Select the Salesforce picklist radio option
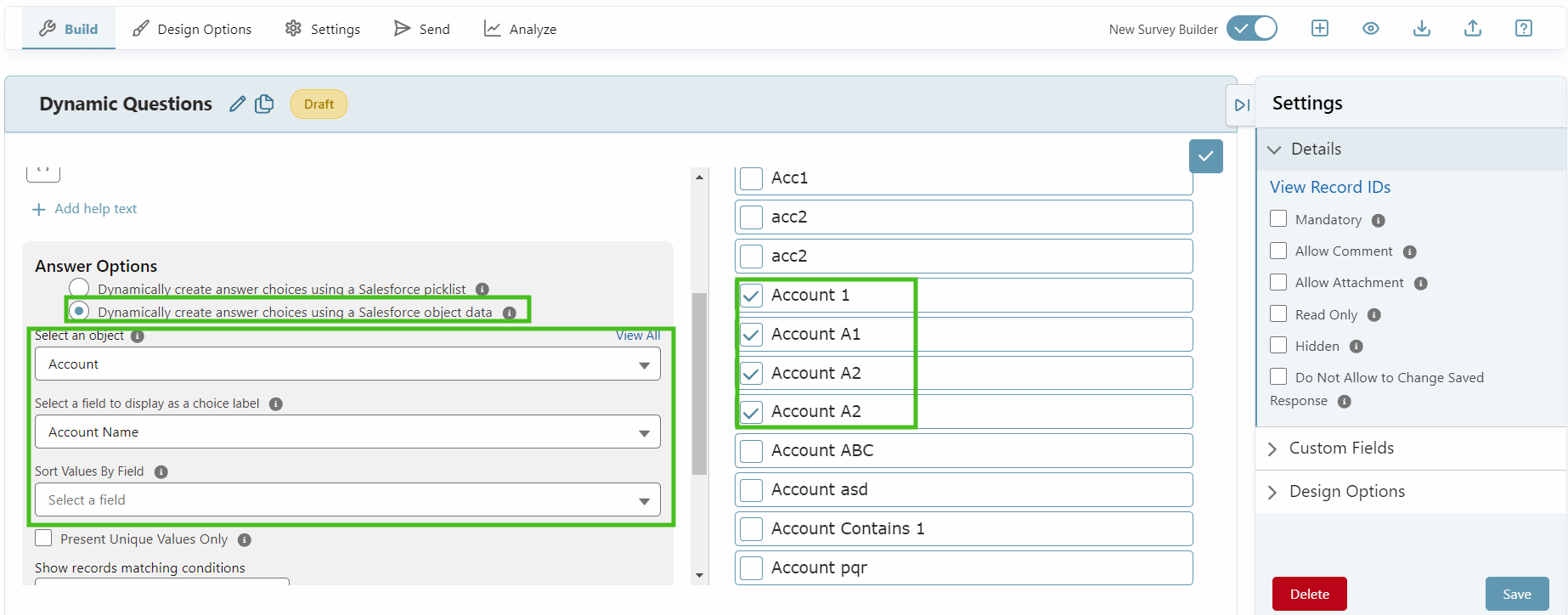Viewport: 1568px width, 615px height. click(79, 287)
